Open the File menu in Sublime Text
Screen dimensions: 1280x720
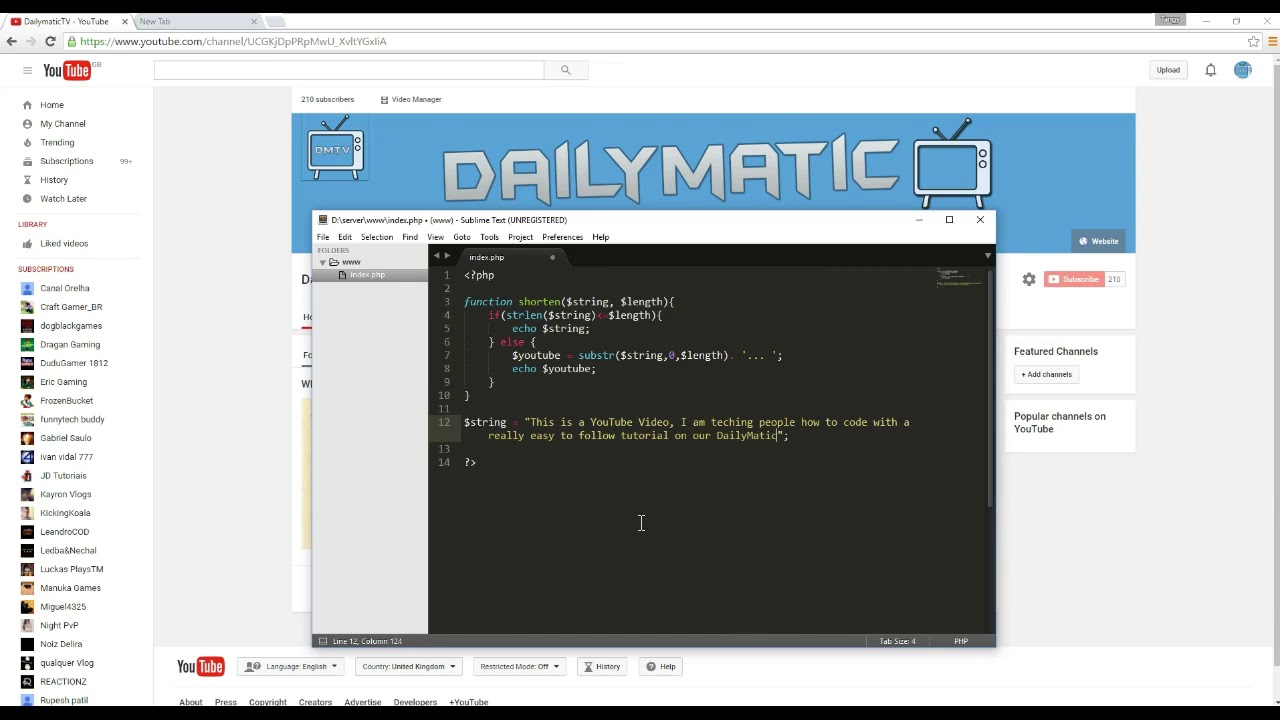[323, 237]
